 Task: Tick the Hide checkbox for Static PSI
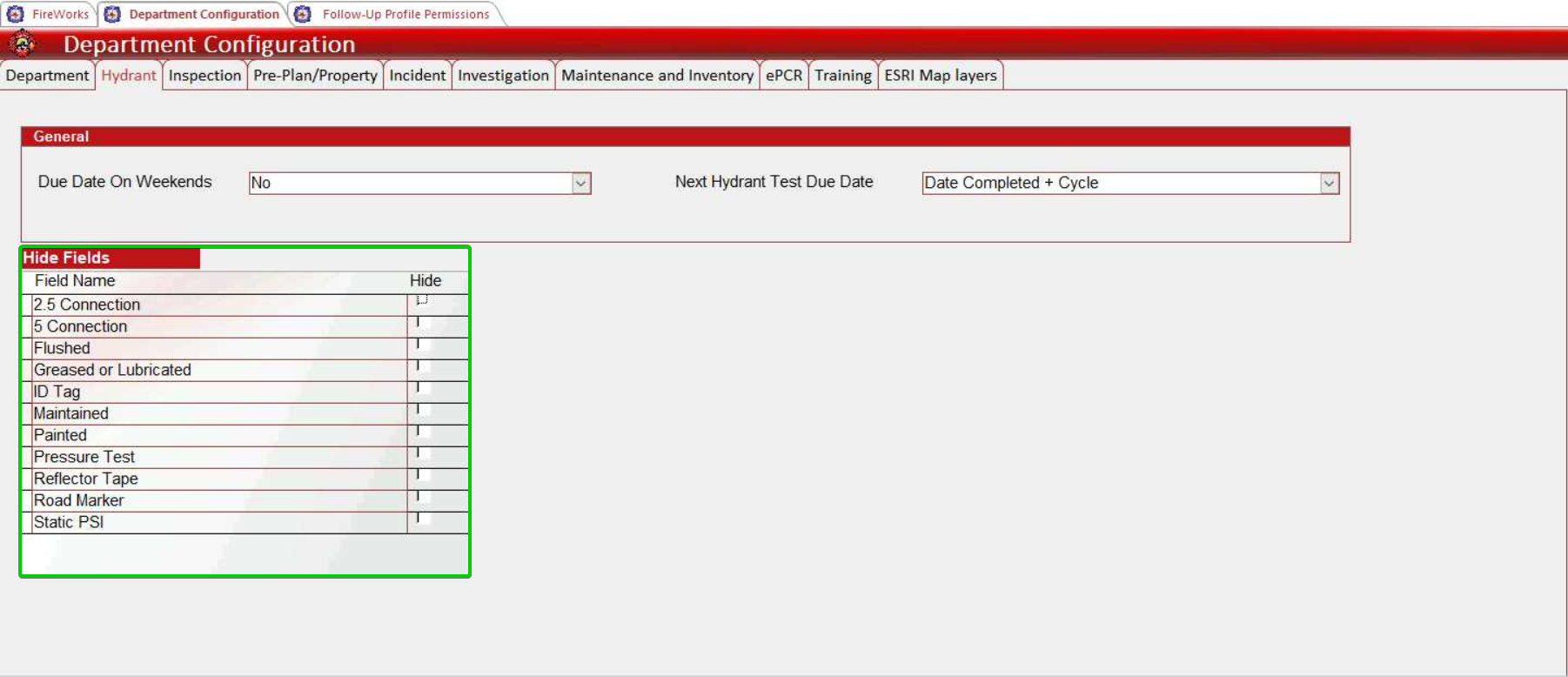coord(422,519)
